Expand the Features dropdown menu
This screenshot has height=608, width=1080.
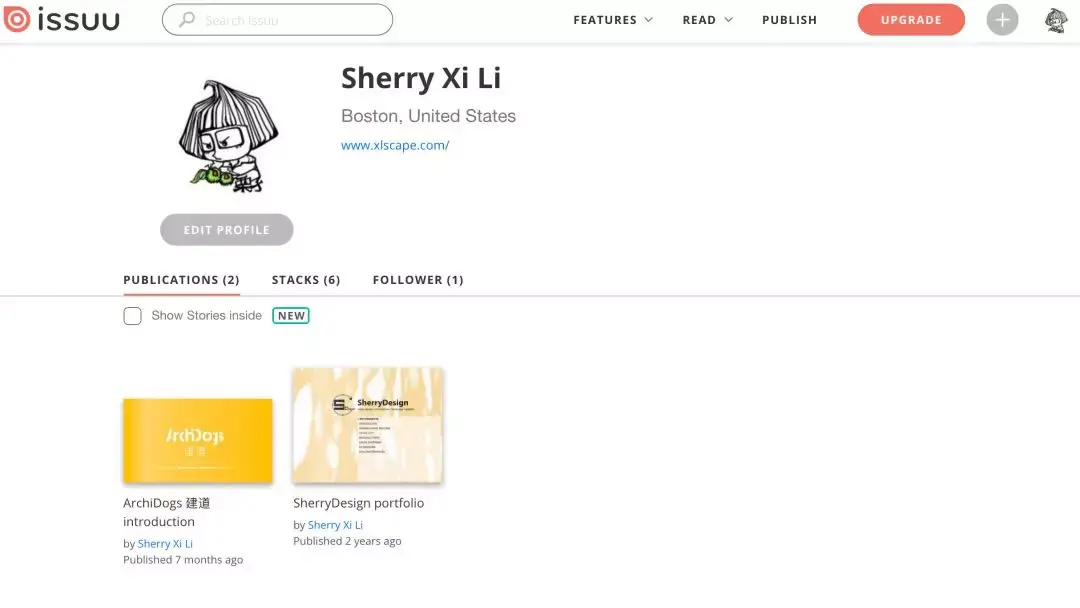(612, 20)
